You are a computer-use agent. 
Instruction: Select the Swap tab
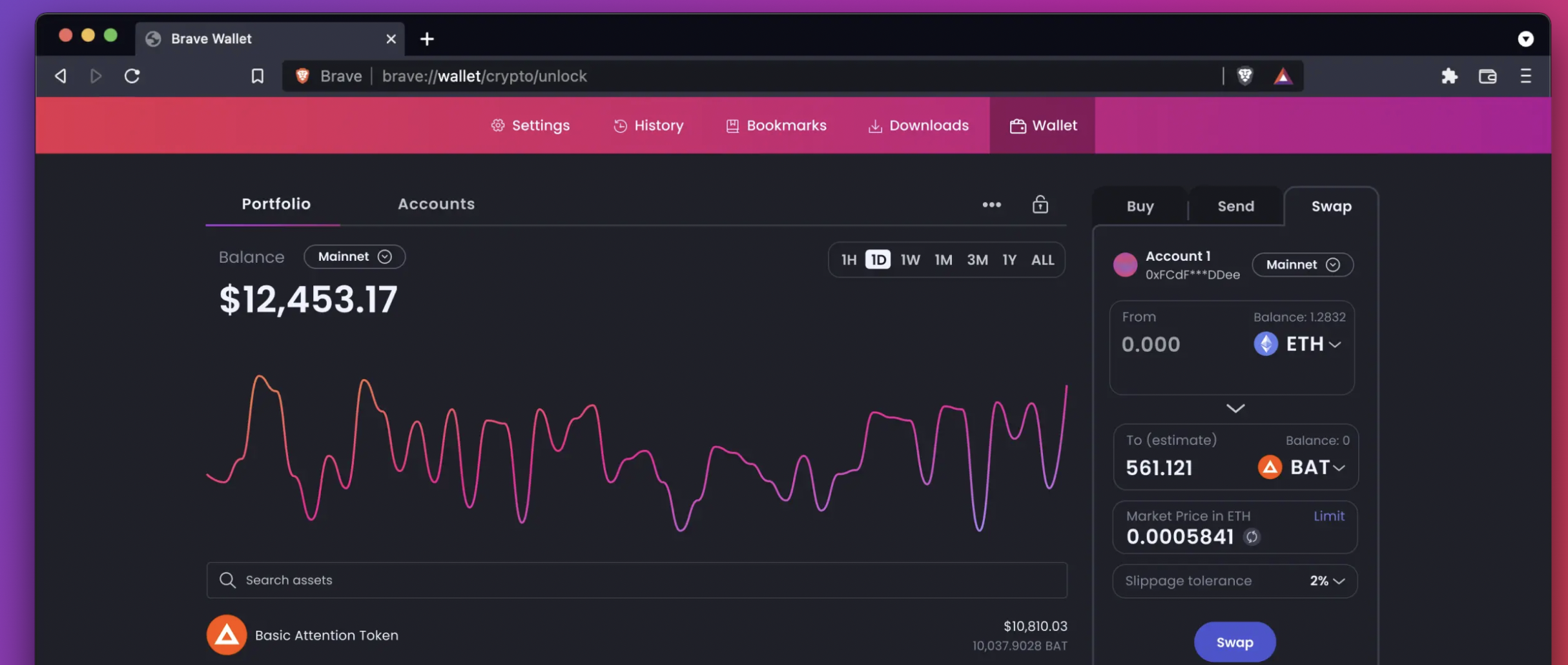point(1332,207)
